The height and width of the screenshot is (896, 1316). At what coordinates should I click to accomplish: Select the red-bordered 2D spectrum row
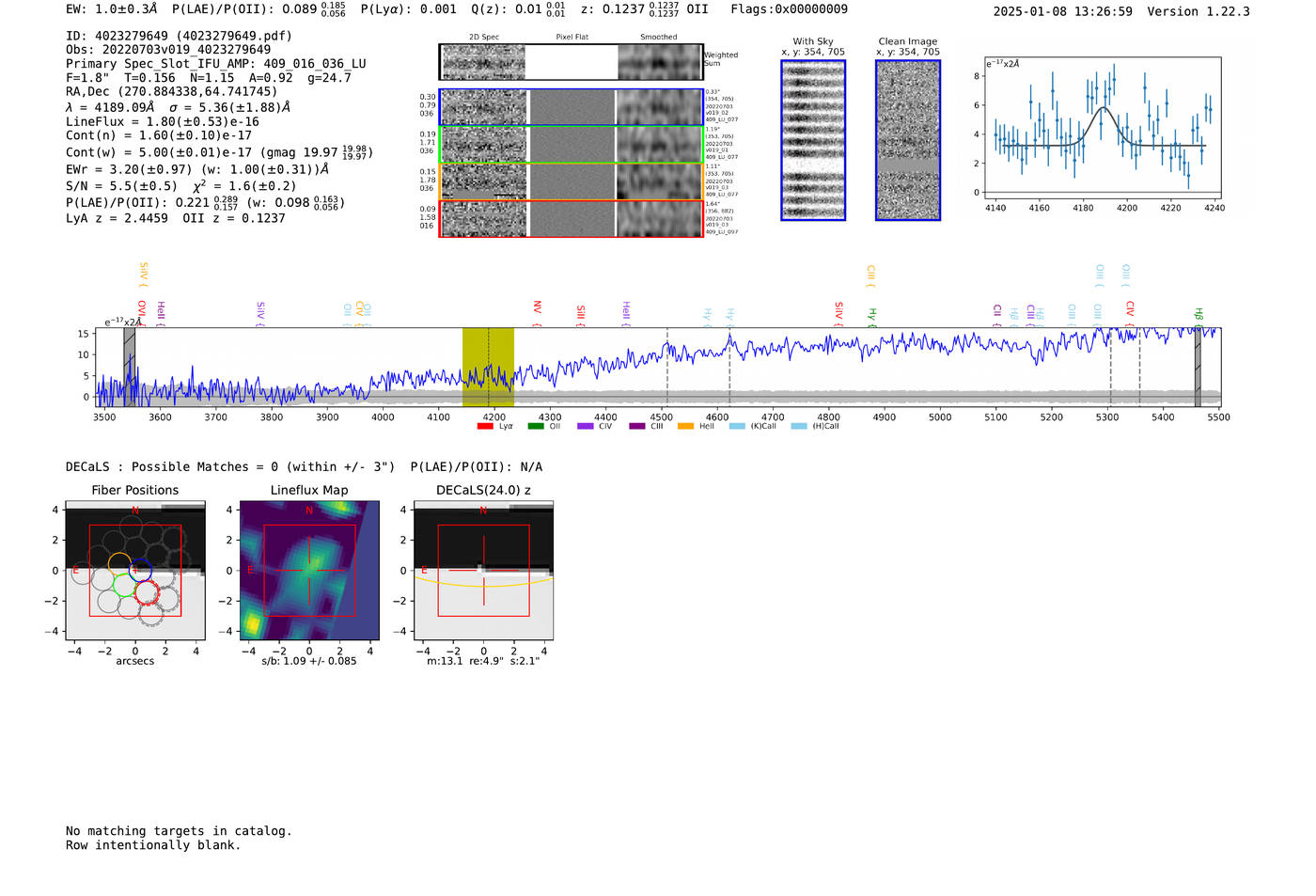coord(572,219)
